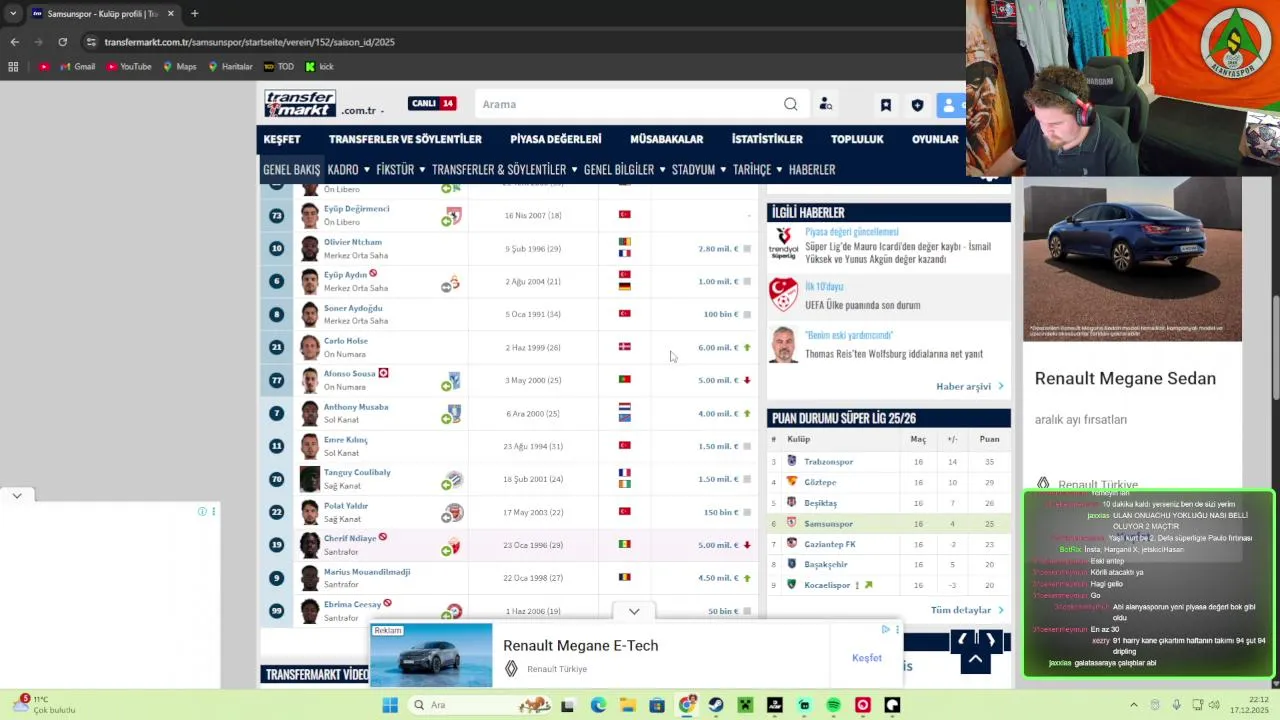Click Cherif Ndiaye's suspension icon

(x=382, y=537)
